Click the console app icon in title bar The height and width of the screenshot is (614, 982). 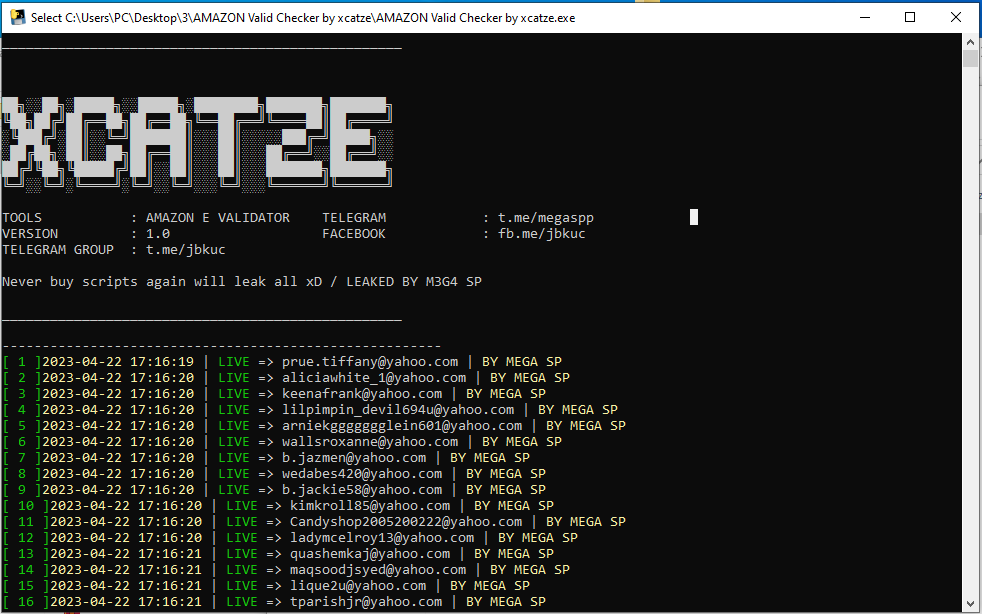pyautogui.click(x=17, y=17)
